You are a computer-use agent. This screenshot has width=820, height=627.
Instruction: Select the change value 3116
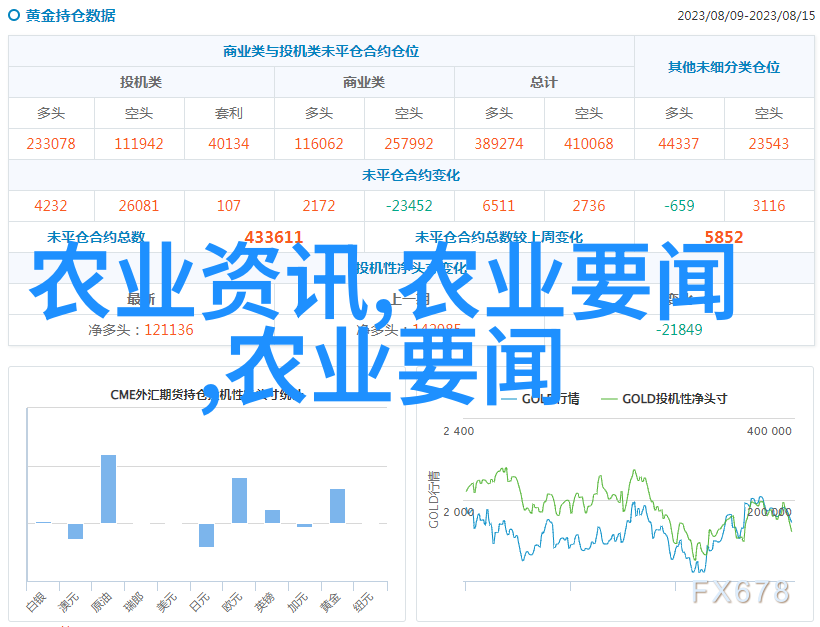click(769, 206)
